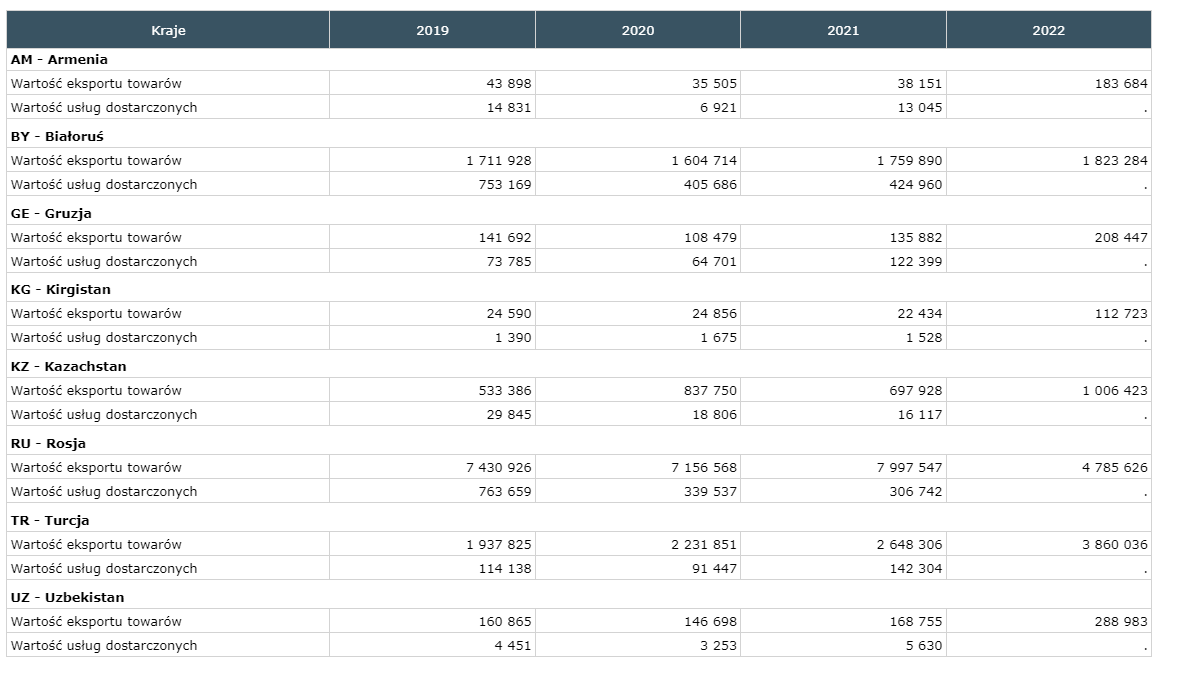
Task: Select the RU - Rosja group row
Action: 48,444
